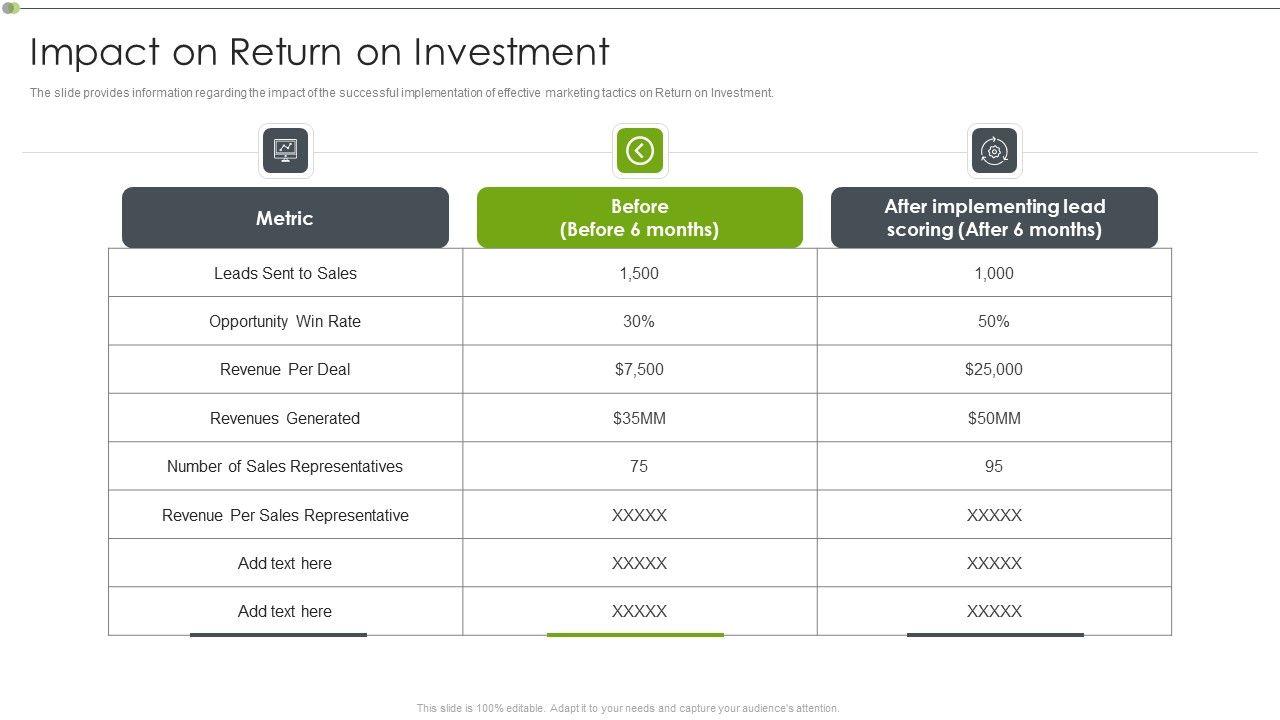Click the After implementing lead scoring header
The height and width of the screenshot is (720, 1280).
click(994, 218)
